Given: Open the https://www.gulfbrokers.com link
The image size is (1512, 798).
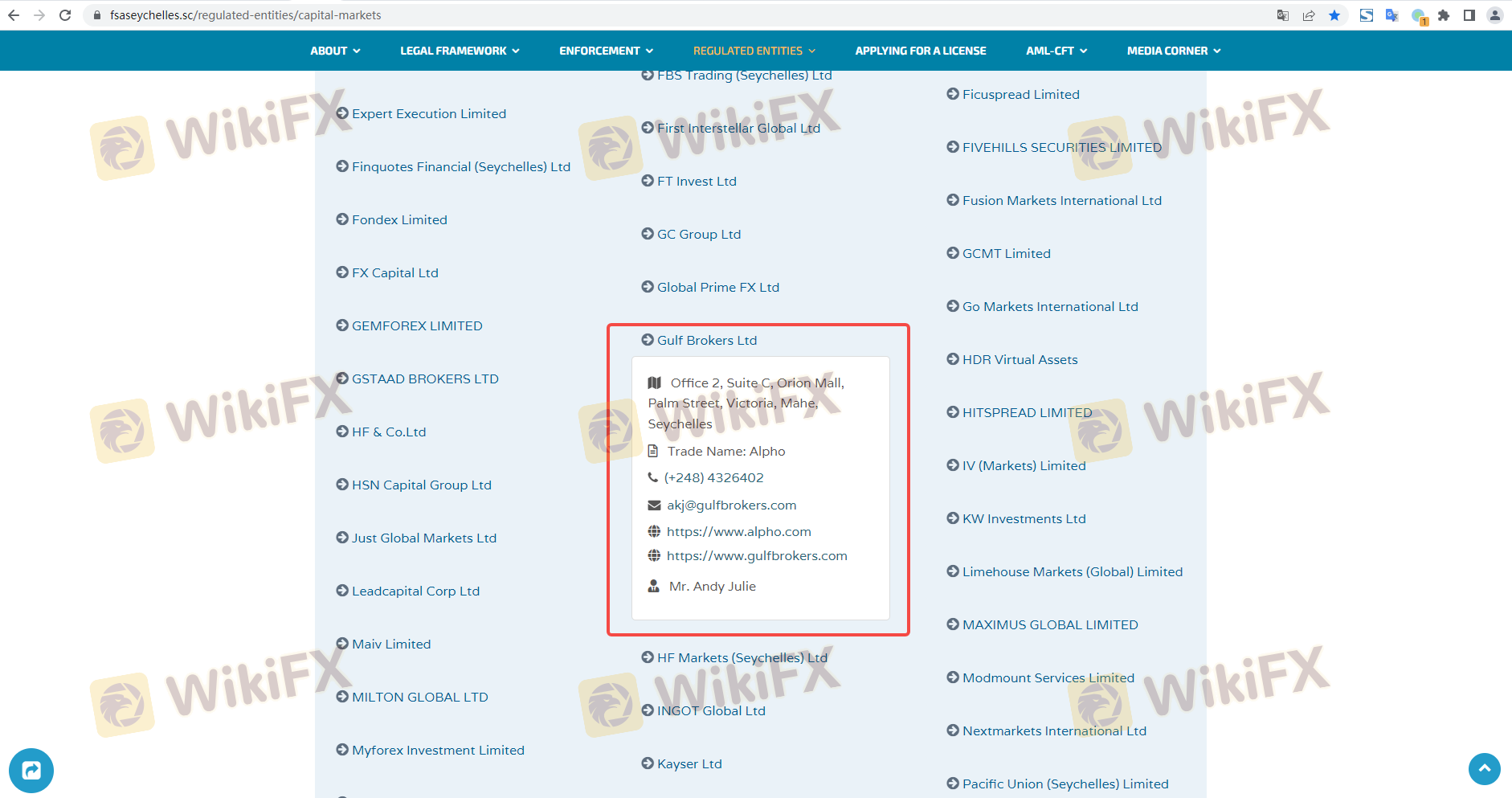Looking at the screenshot, I should pos(757,556).
